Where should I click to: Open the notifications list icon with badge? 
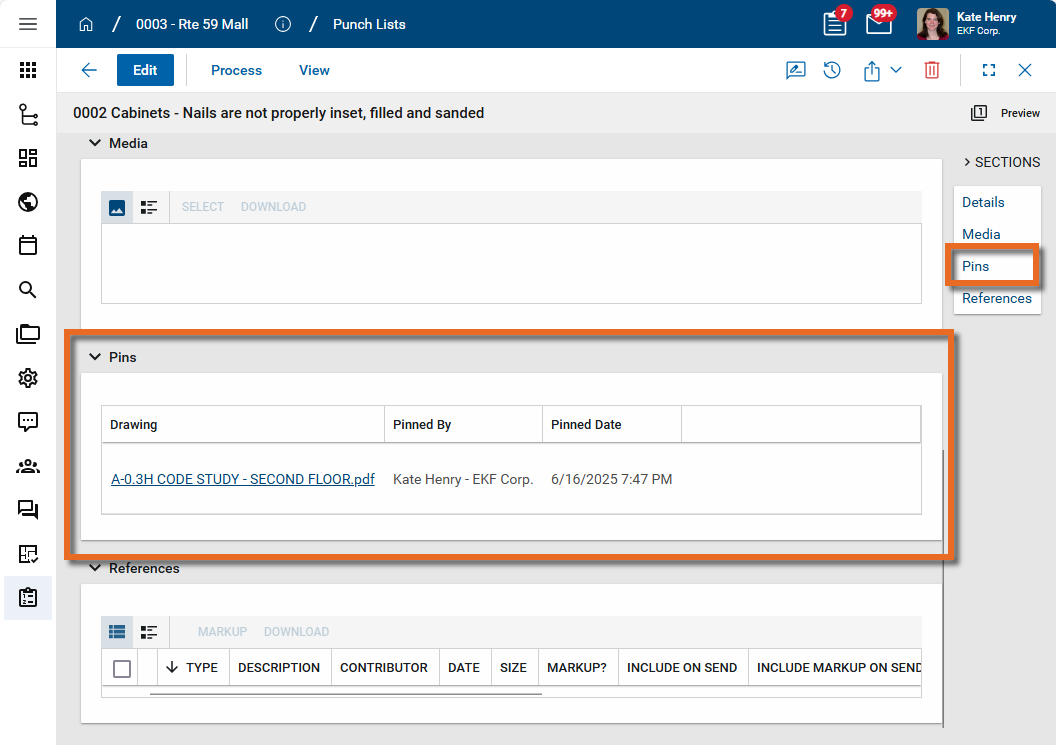point(835,24)
